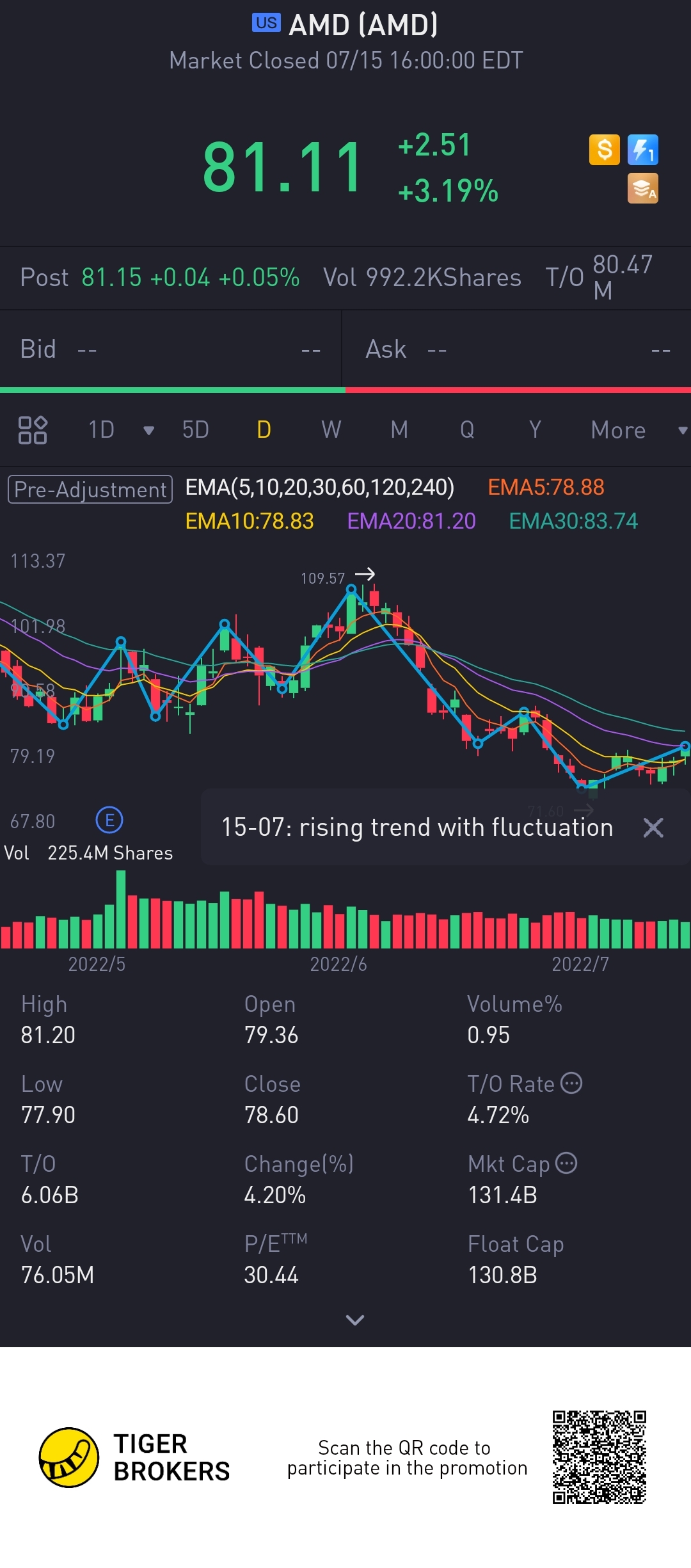This screenshot has width=691, height=1568.
Task: Close the rising trend notification
Action: (x=653, y=828)
